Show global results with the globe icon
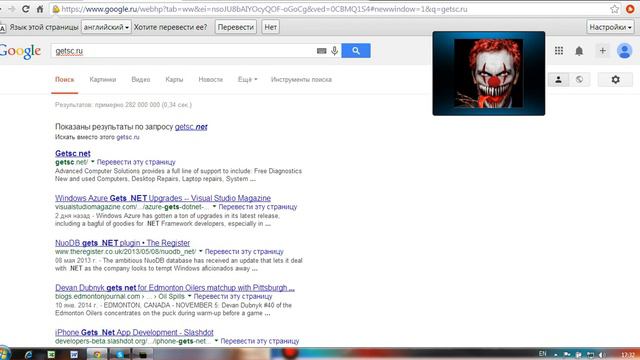Screen dimensions: 640x360 579,80
